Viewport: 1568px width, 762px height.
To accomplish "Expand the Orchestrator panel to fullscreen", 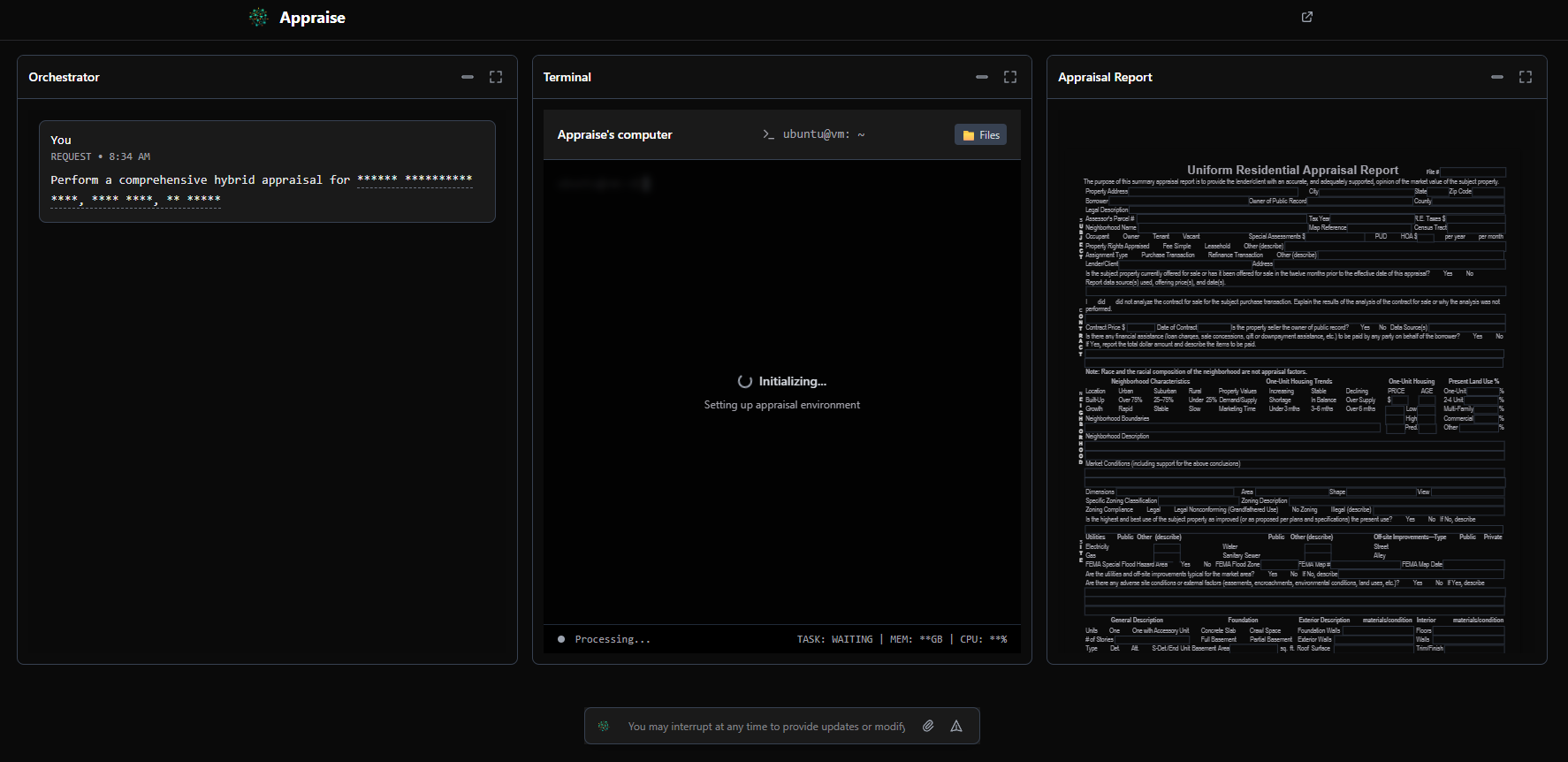I will pos(496,77).
